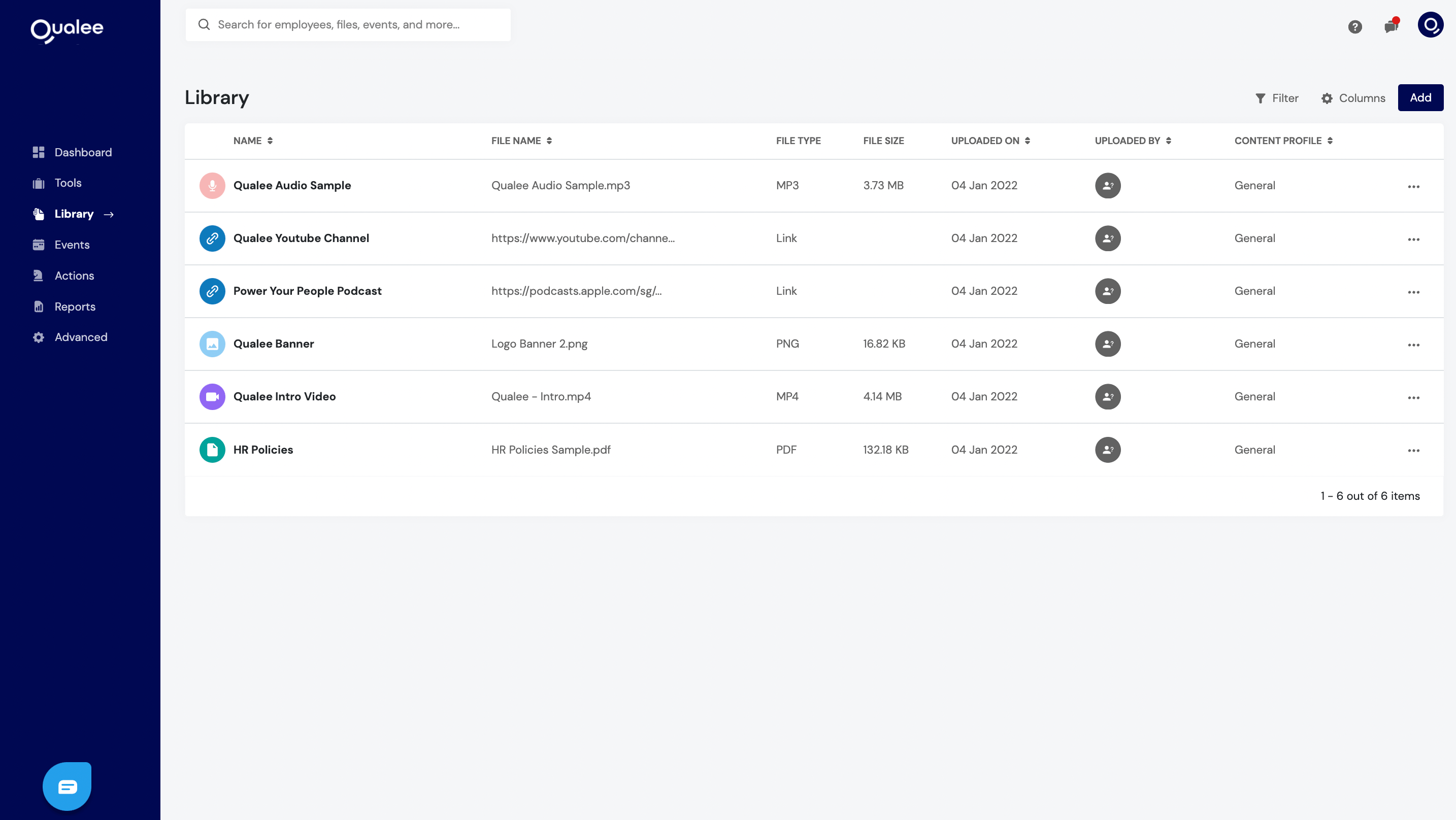
Task: Go to Dashboard in sidebar
Action: [x=83, y=152]
